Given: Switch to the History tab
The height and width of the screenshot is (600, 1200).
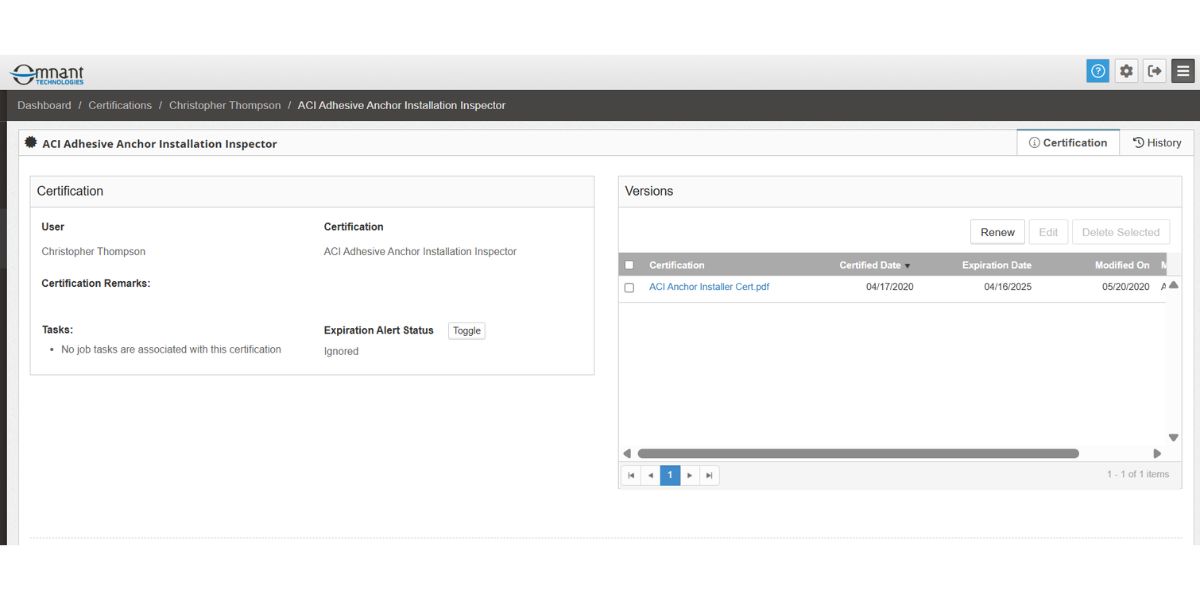Looking at the screenshot, I should 1157,143.
